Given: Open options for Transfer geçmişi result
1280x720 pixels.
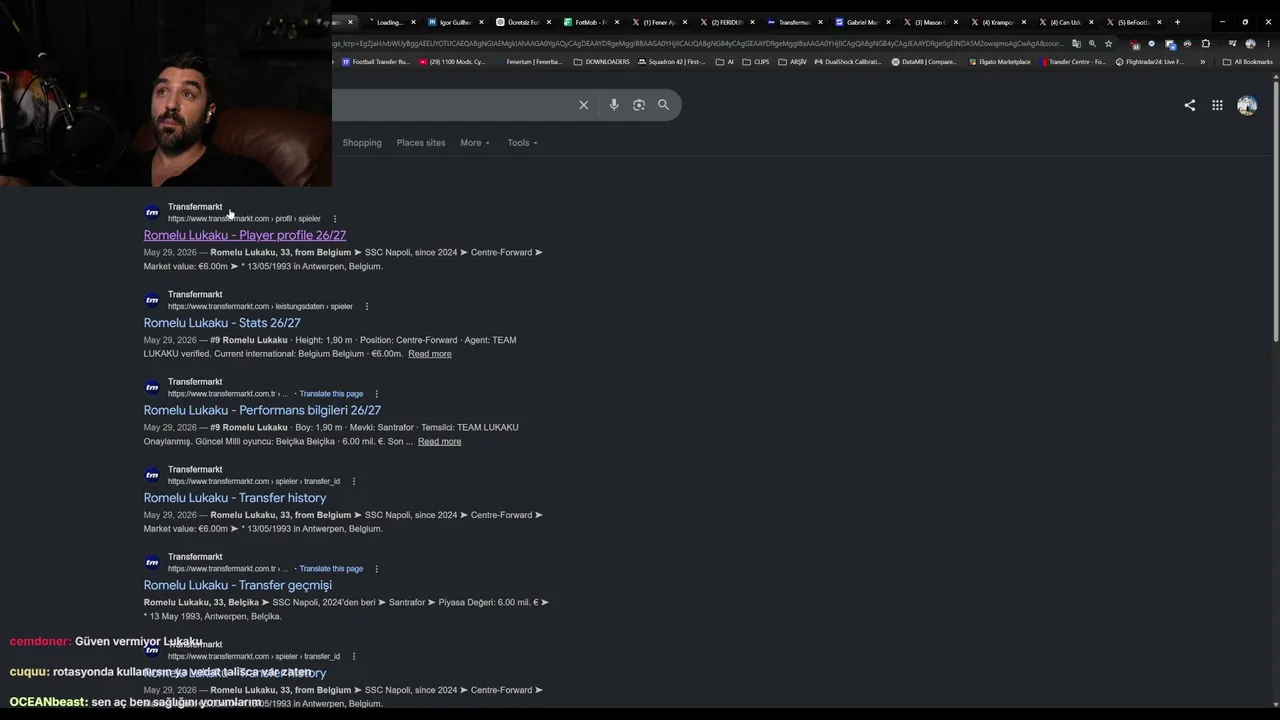Looking at the screenshot, I should click(376, 569).
